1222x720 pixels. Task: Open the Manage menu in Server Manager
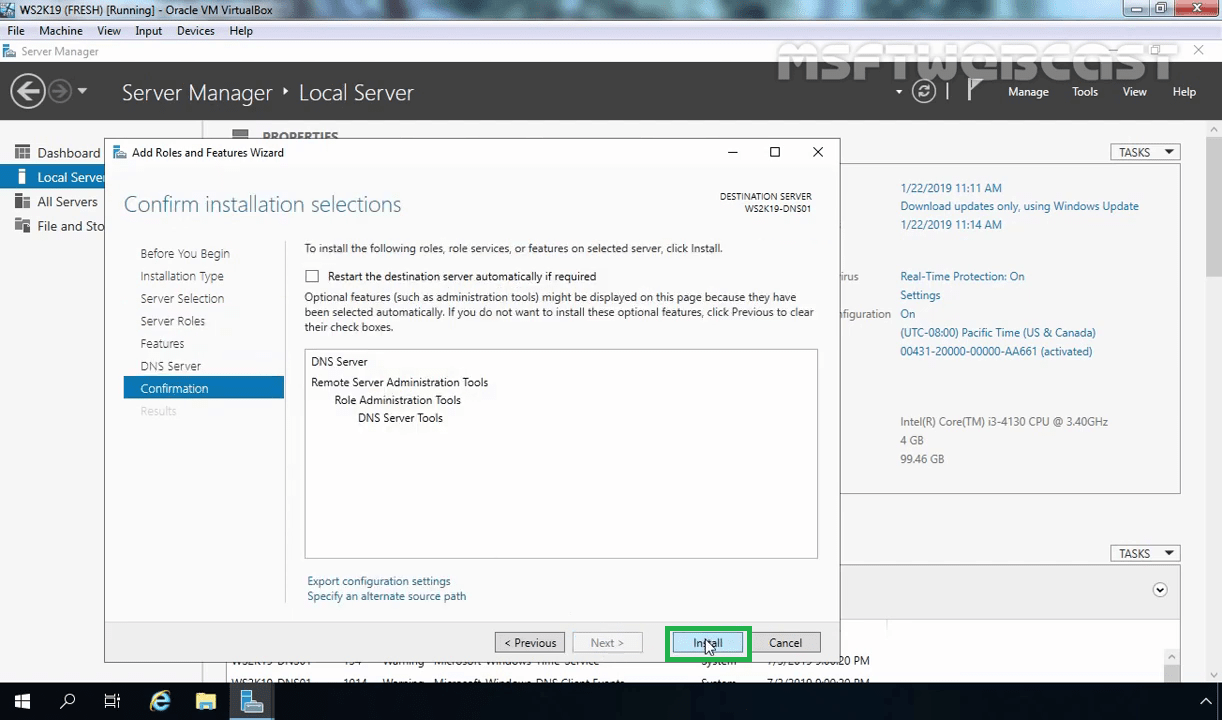click(x=1028, y=92)
